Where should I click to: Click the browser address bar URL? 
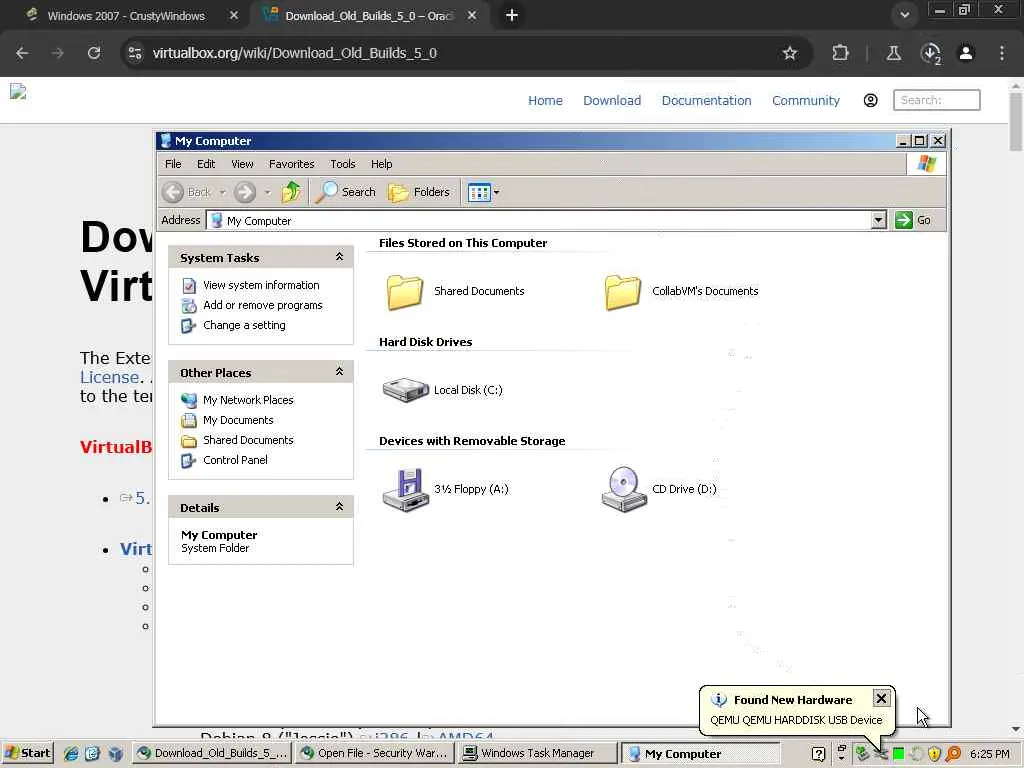(295, 53)
